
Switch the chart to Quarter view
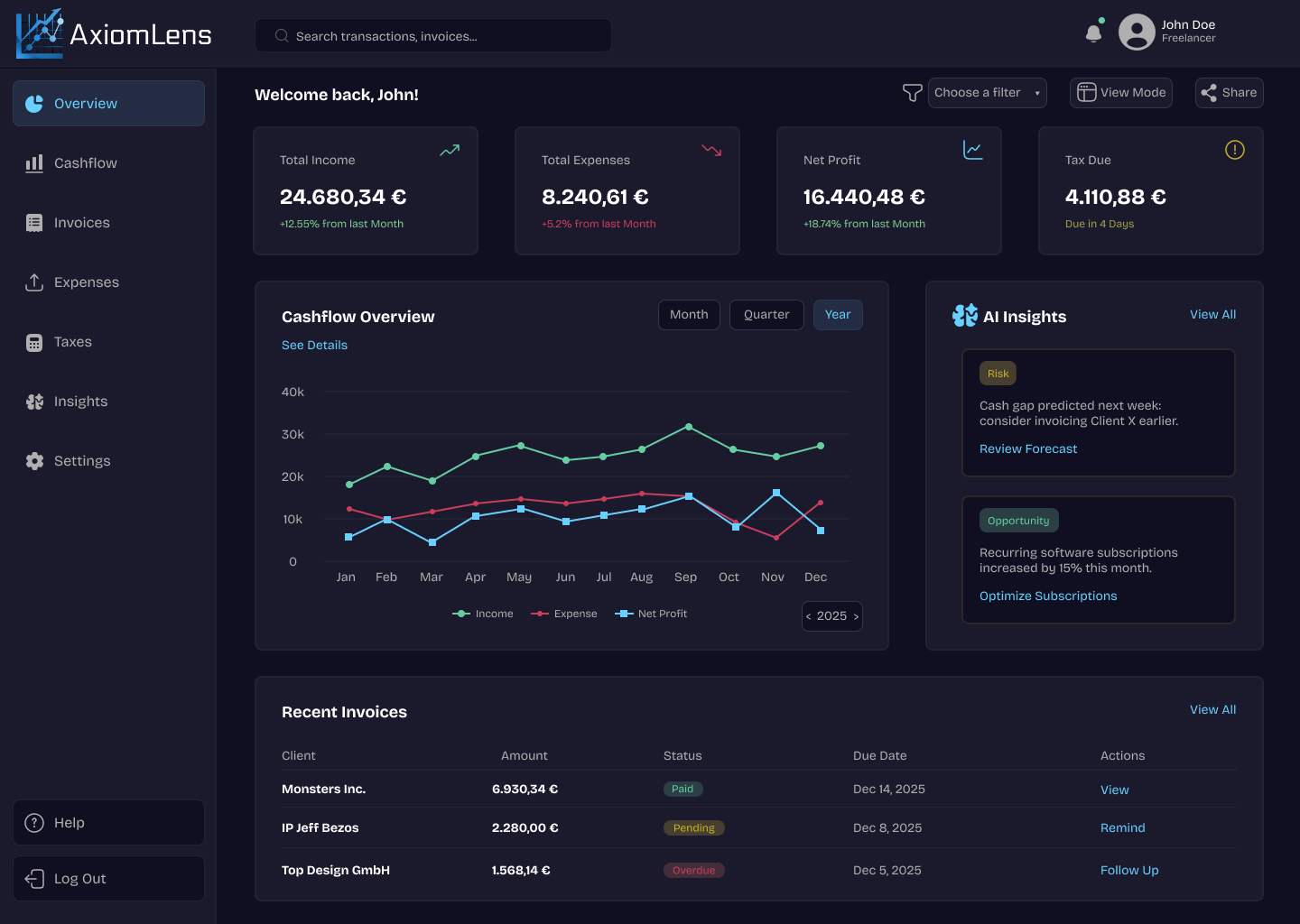pyautogui.click(x=766, y=315)
